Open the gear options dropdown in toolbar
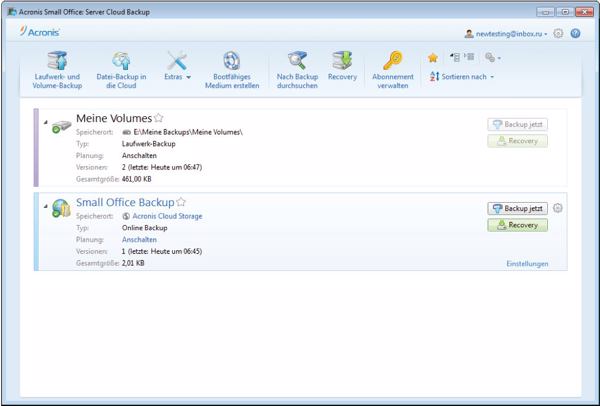600x406 pixels. [x=493, y=58]
